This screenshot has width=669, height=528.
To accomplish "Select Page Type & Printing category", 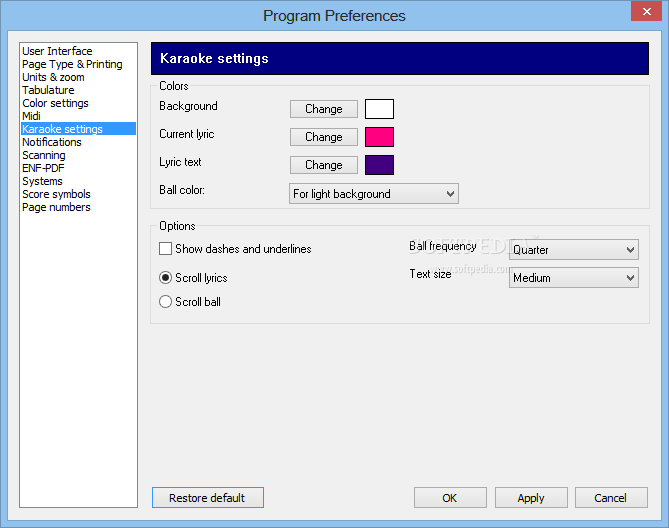I will point(72,64).
